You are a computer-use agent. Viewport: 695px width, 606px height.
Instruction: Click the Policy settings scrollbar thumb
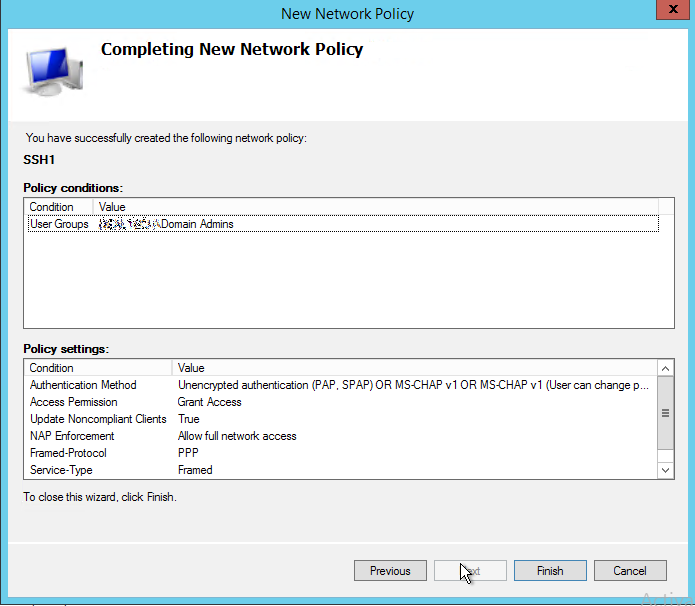coord(667,413)
